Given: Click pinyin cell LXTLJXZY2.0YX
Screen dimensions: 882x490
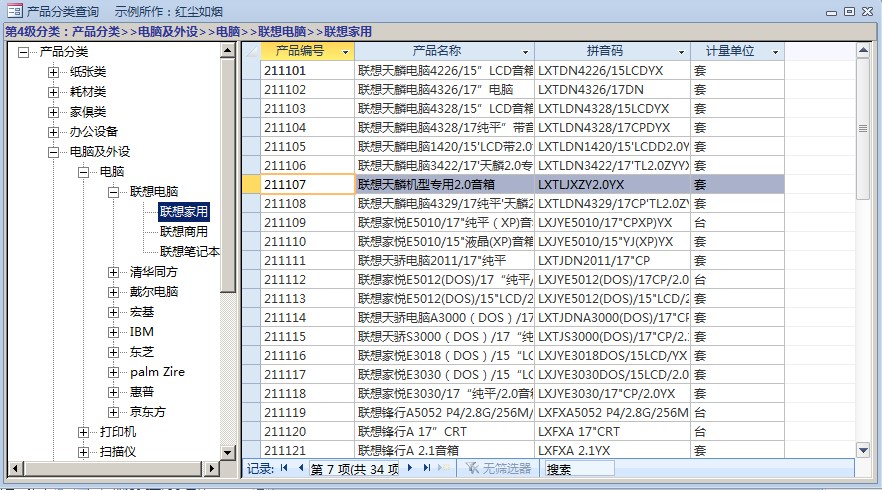Looking at the screenshot, I should [613, 185].
